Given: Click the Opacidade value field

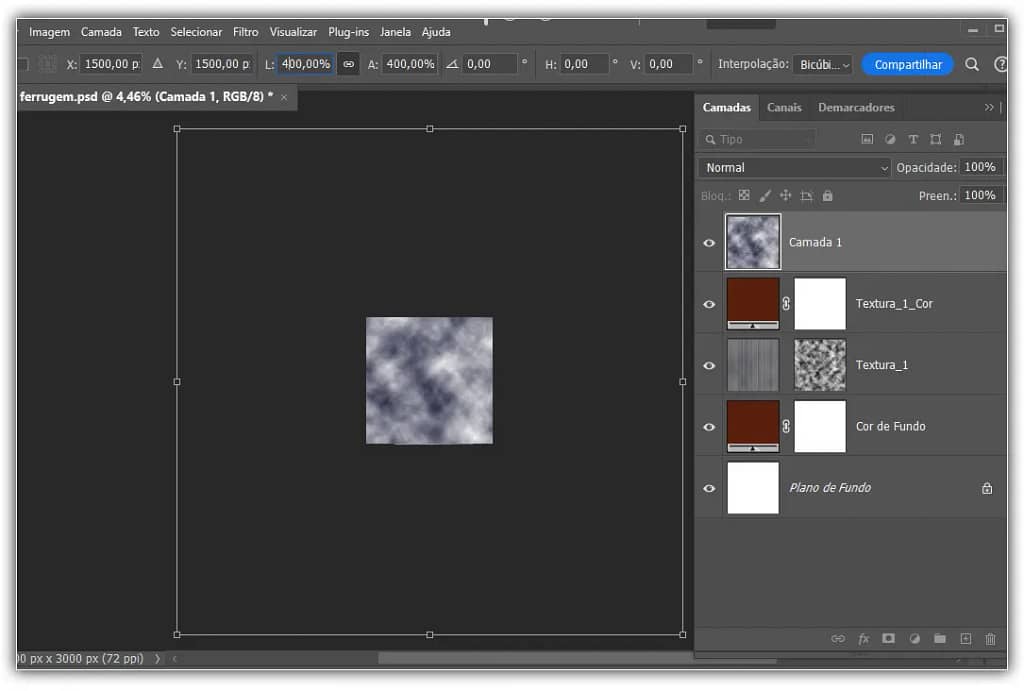Looking at the screenshot, I should [x=980, y=167].
